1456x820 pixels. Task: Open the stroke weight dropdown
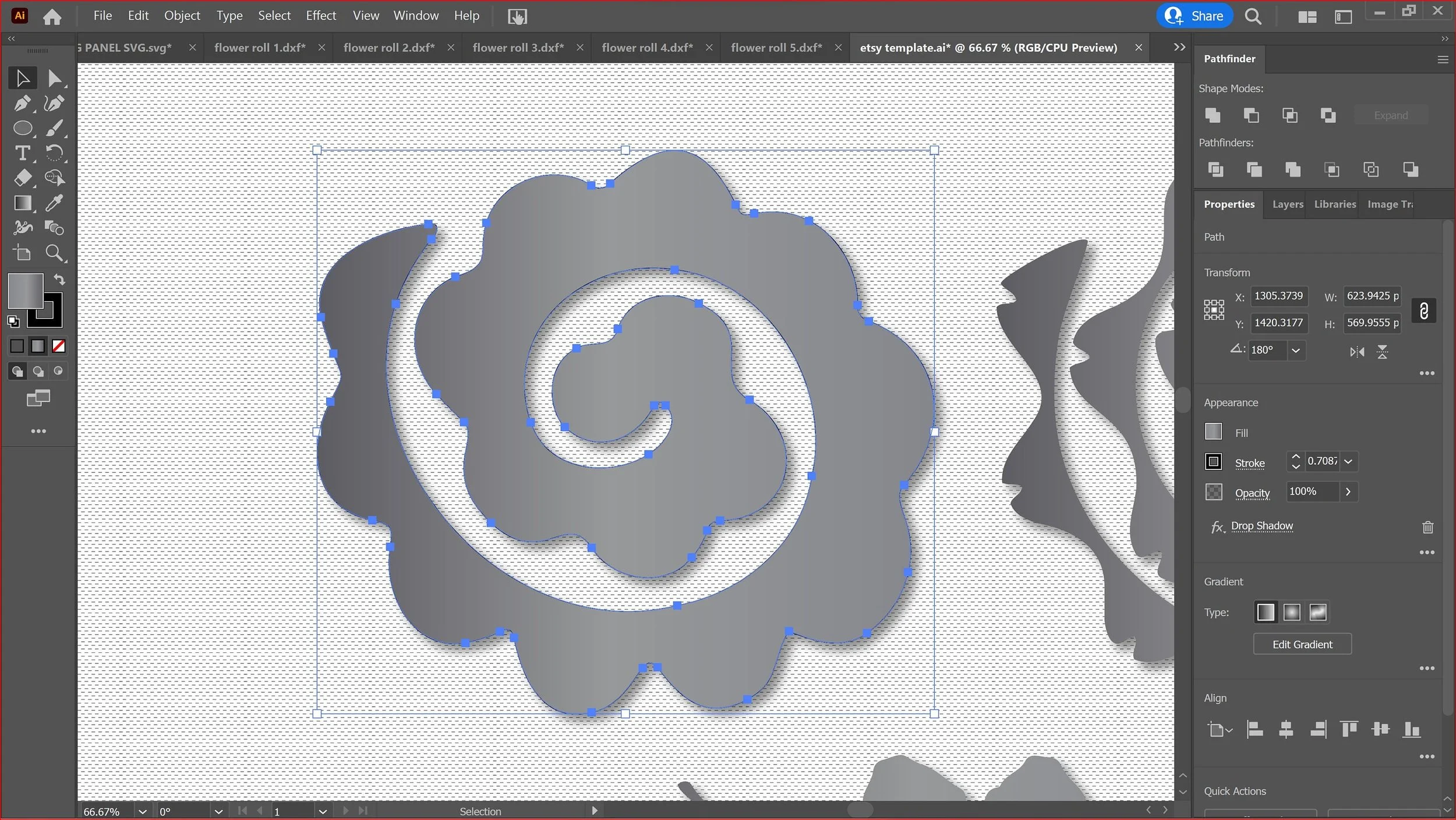click(1348, 461)
